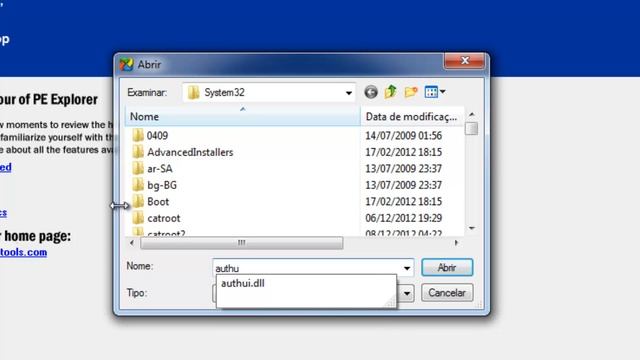Image resolution: width=640 pixels, height=360 pixels.
Task: Click the Boot folder name
Action: (x=158, y=202)
